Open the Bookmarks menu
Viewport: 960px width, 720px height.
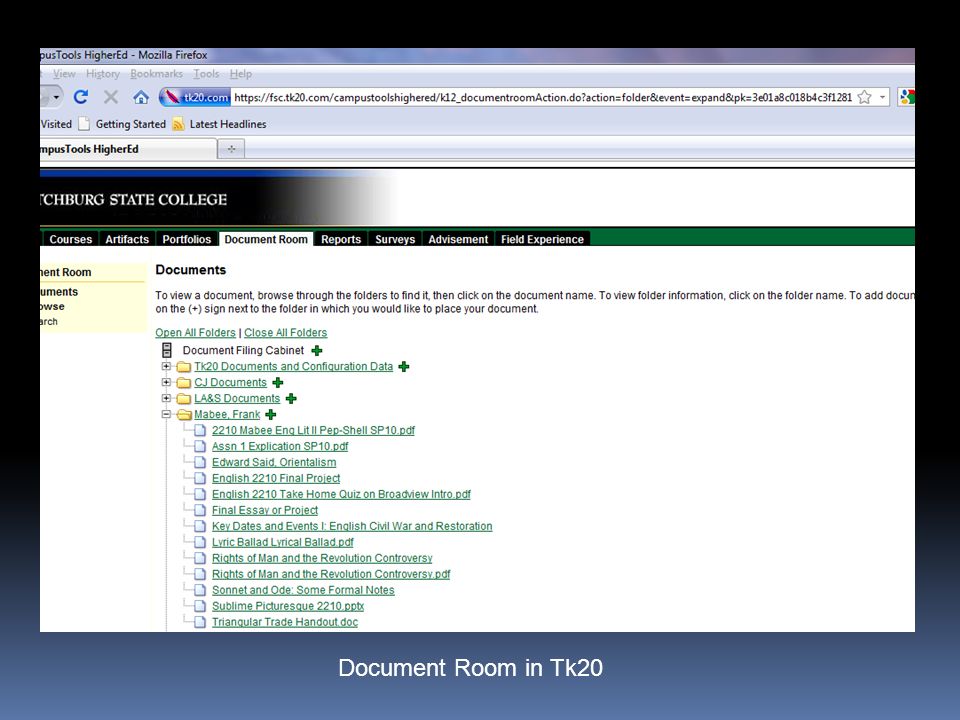click(x=156, y=74)
